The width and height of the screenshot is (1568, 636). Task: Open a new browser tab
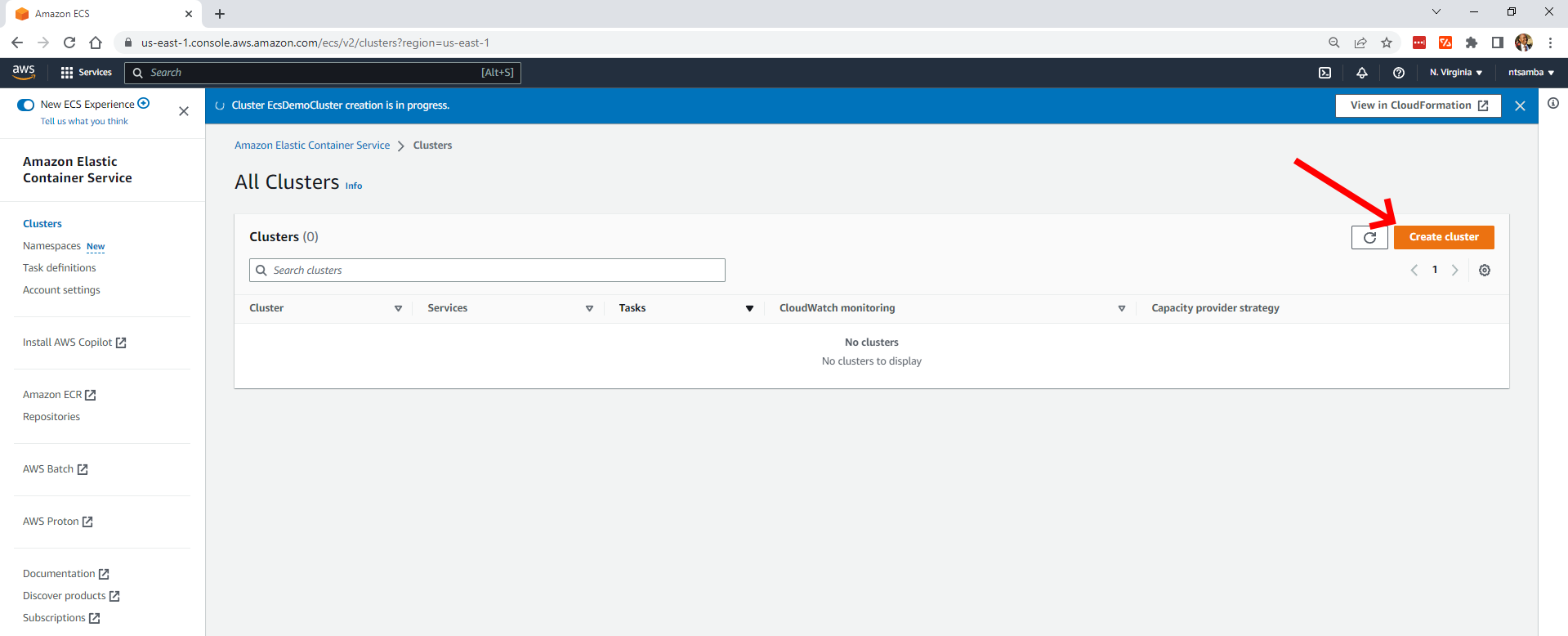(220, 14)
